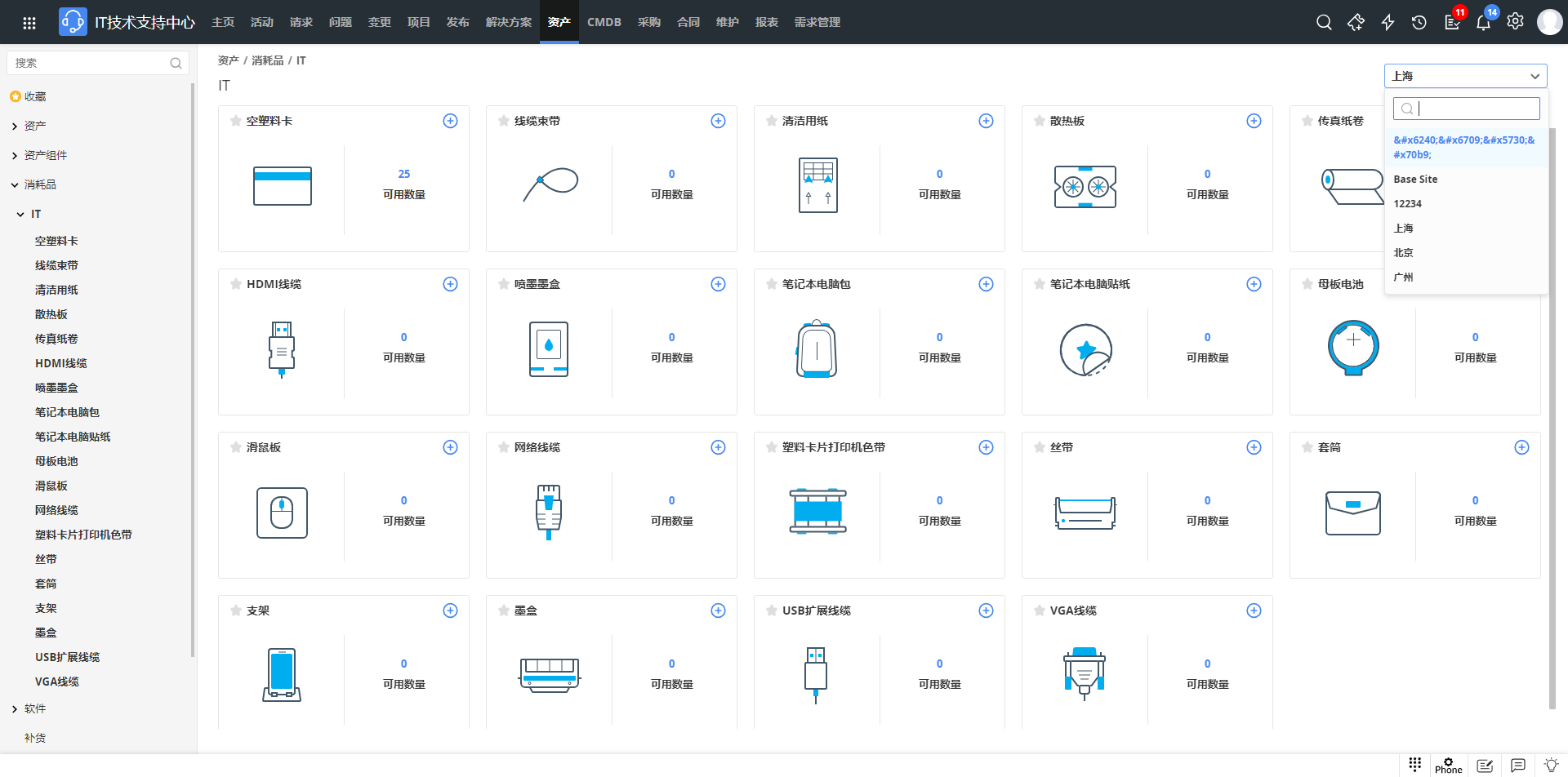Open the settings gear icon
The height and width of the screenshot is (777, 1568).
tap(1516, 22)
